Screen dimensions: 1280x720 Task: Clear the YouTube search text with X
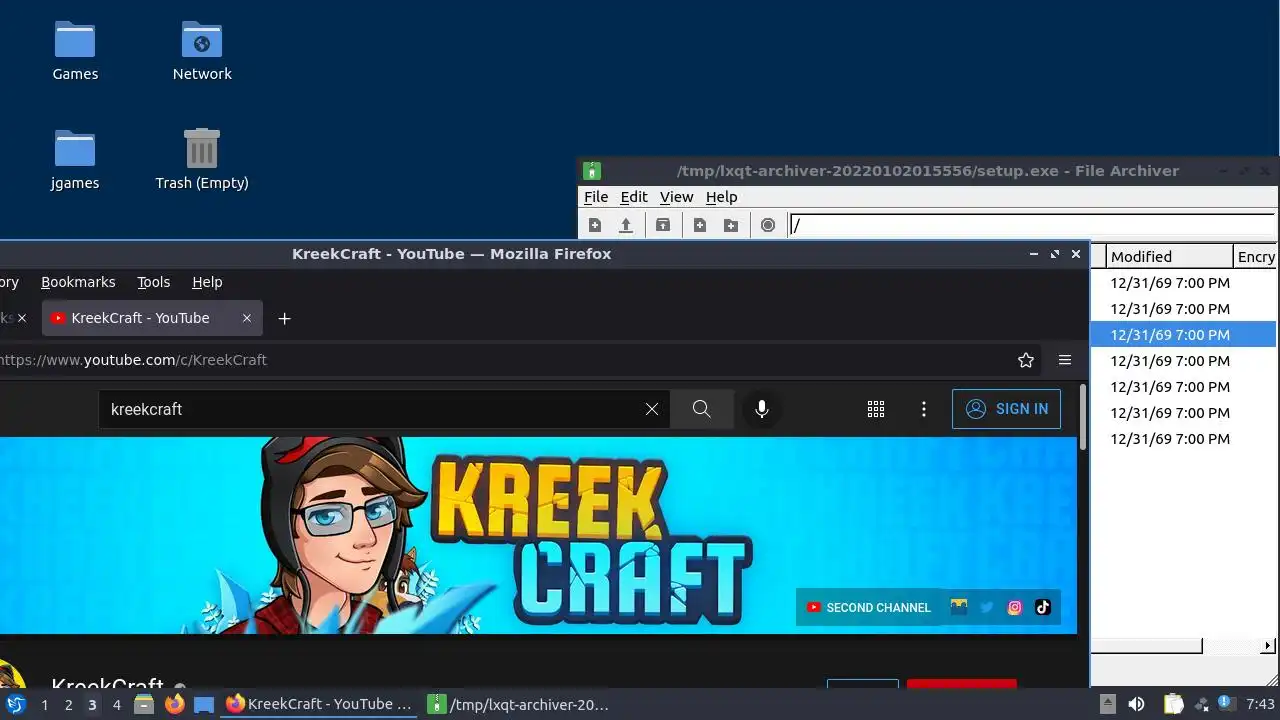coord(652,409)
